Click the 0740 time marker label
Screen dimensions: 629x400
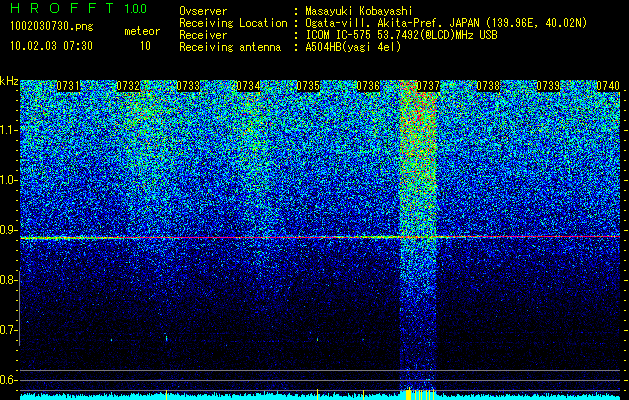pos(608,86)
